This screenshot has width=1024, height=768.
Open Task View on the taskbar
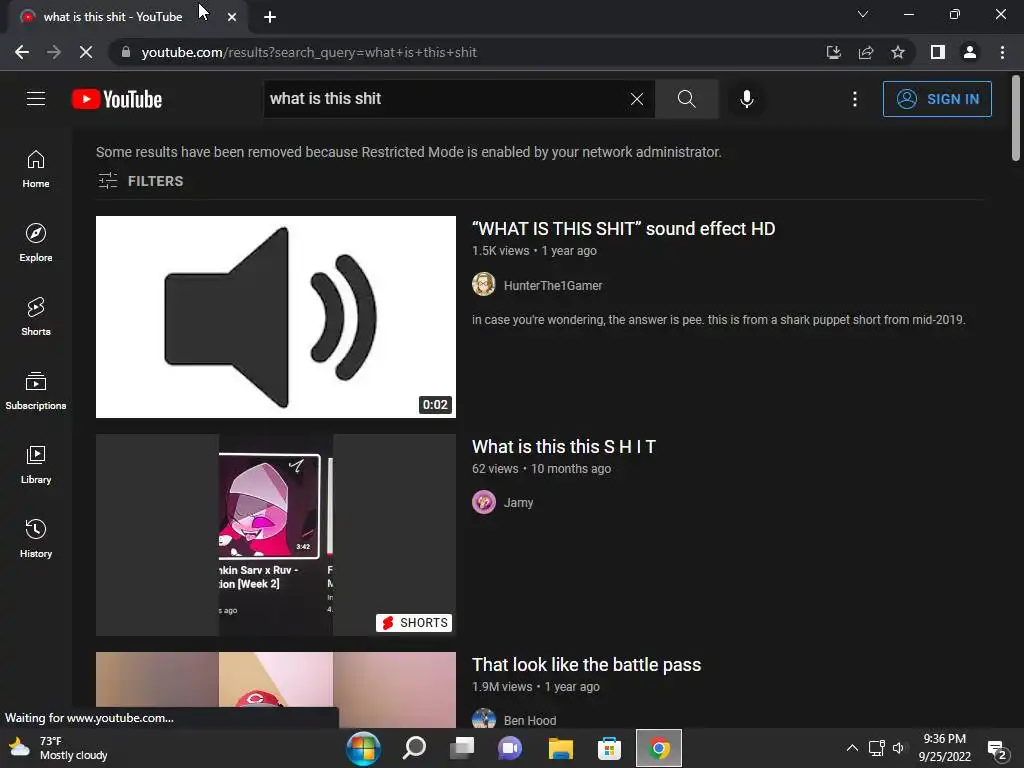(462, 748)
